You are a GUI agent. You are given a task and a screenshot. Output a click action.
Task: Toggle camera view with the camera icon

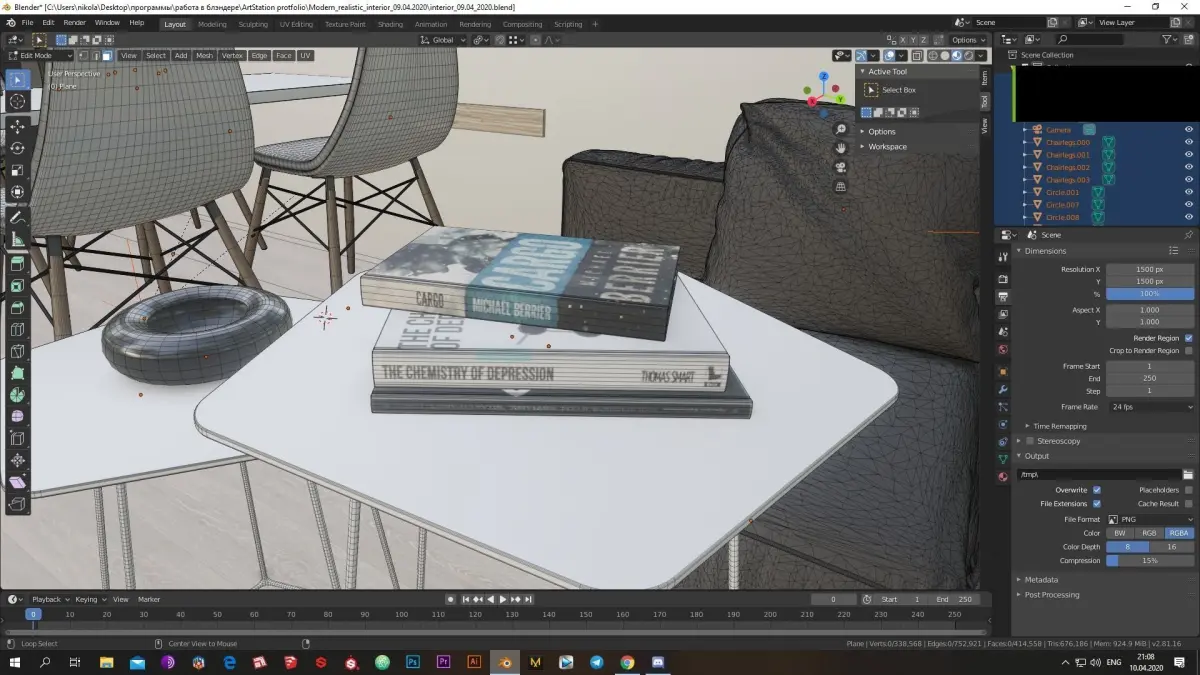tap(840, 167)
